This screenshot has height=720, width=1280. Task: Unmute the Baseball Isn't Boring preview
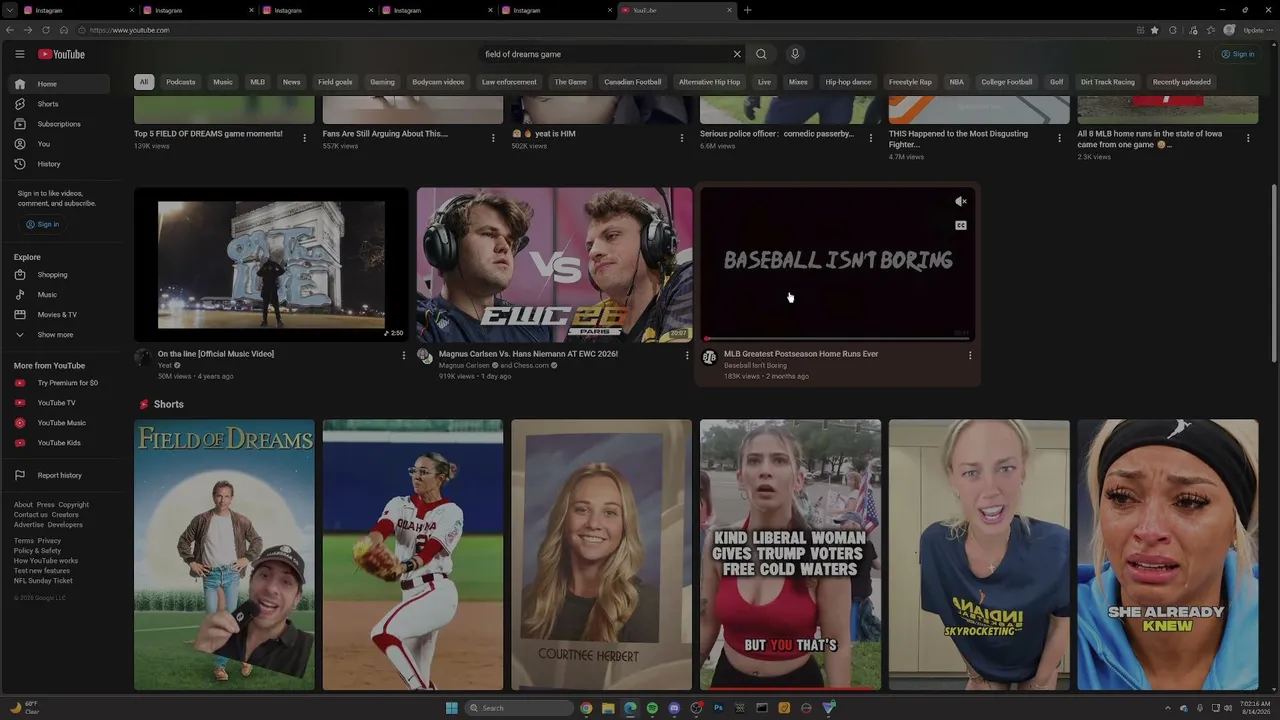tap(961, 202)
